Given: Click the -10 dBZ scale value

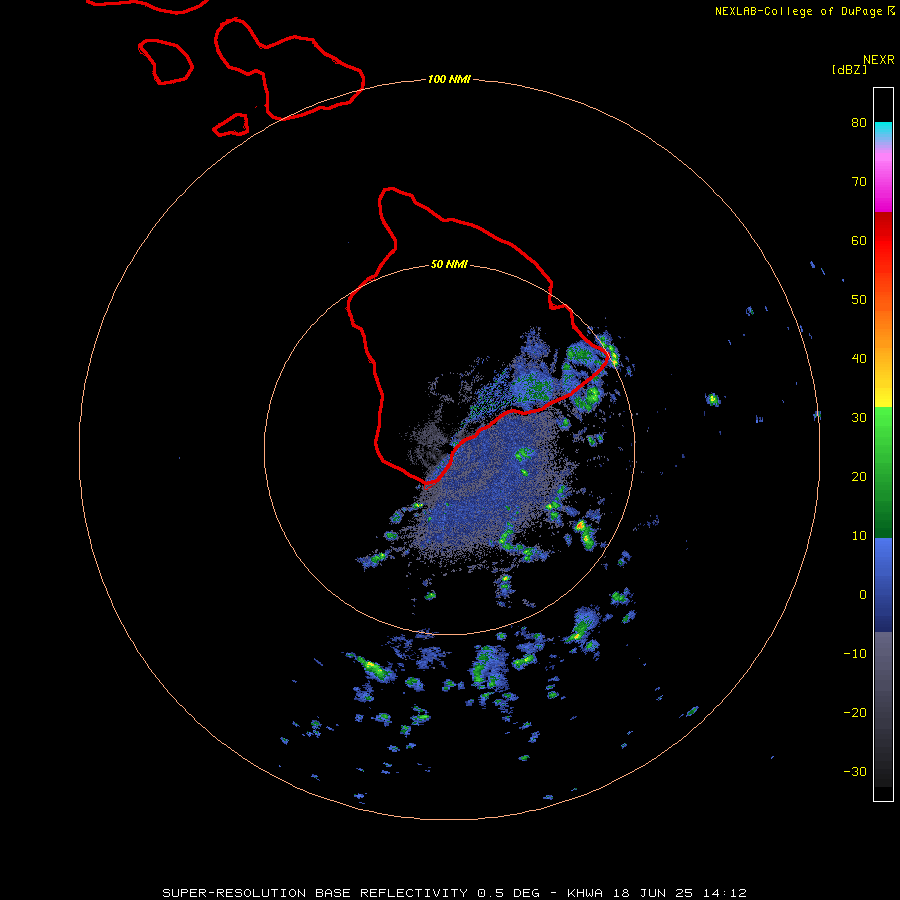Looking at the screenshot, I should [855, 654].
